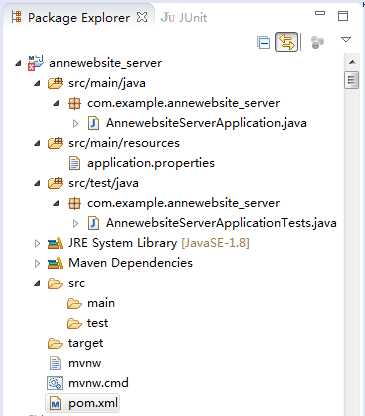Expand AnnewebsiteServerApplication.java tree node
This screenshot has width=365, height=416.
point(75,123)
